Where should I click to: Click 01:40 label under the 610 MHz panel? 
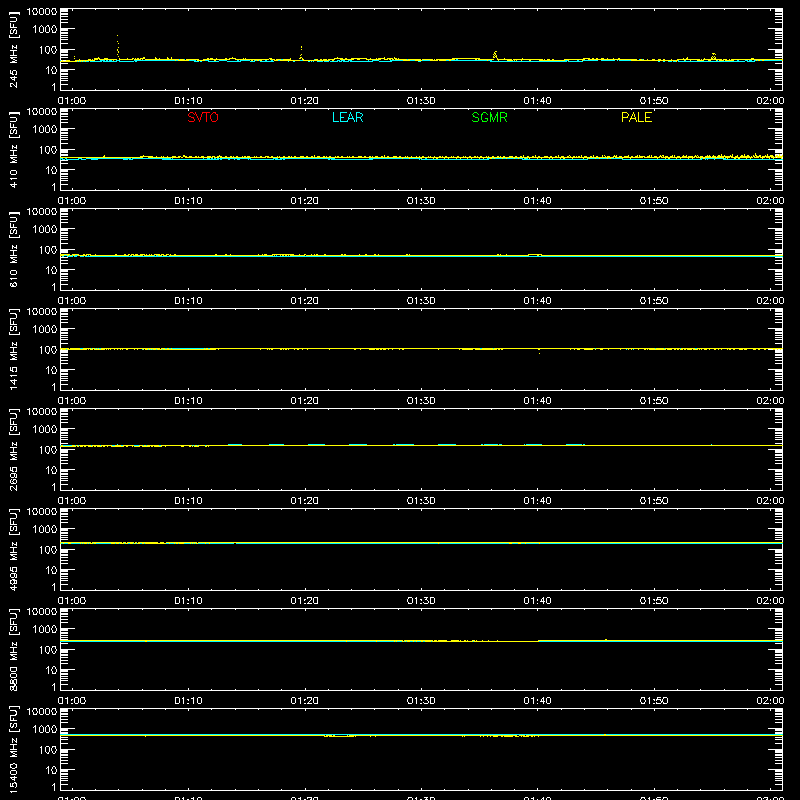[x=537, y=301]
